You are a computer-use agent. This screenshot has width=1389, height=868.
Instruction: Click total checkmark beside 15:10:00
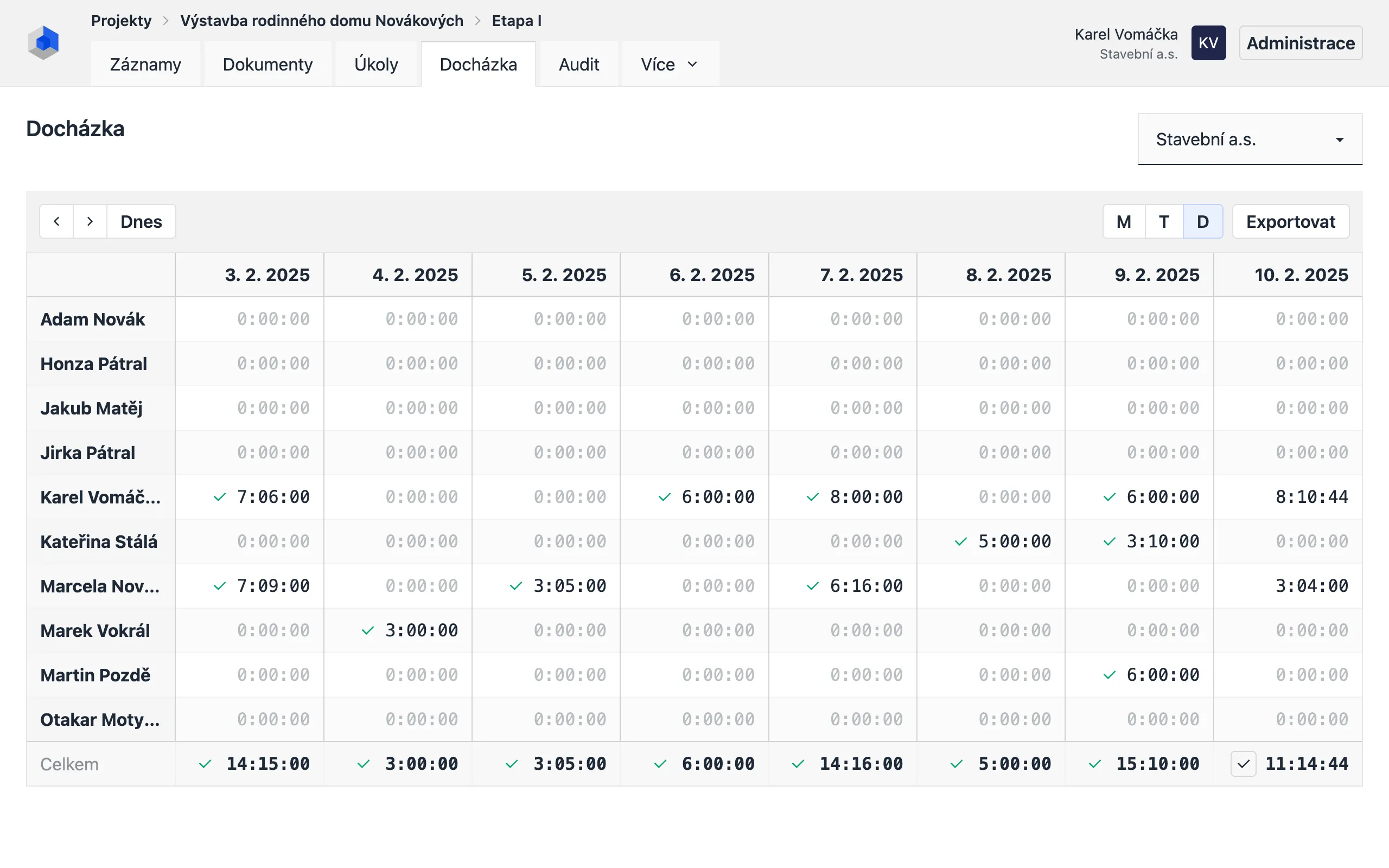click(x=1094, y=764)
